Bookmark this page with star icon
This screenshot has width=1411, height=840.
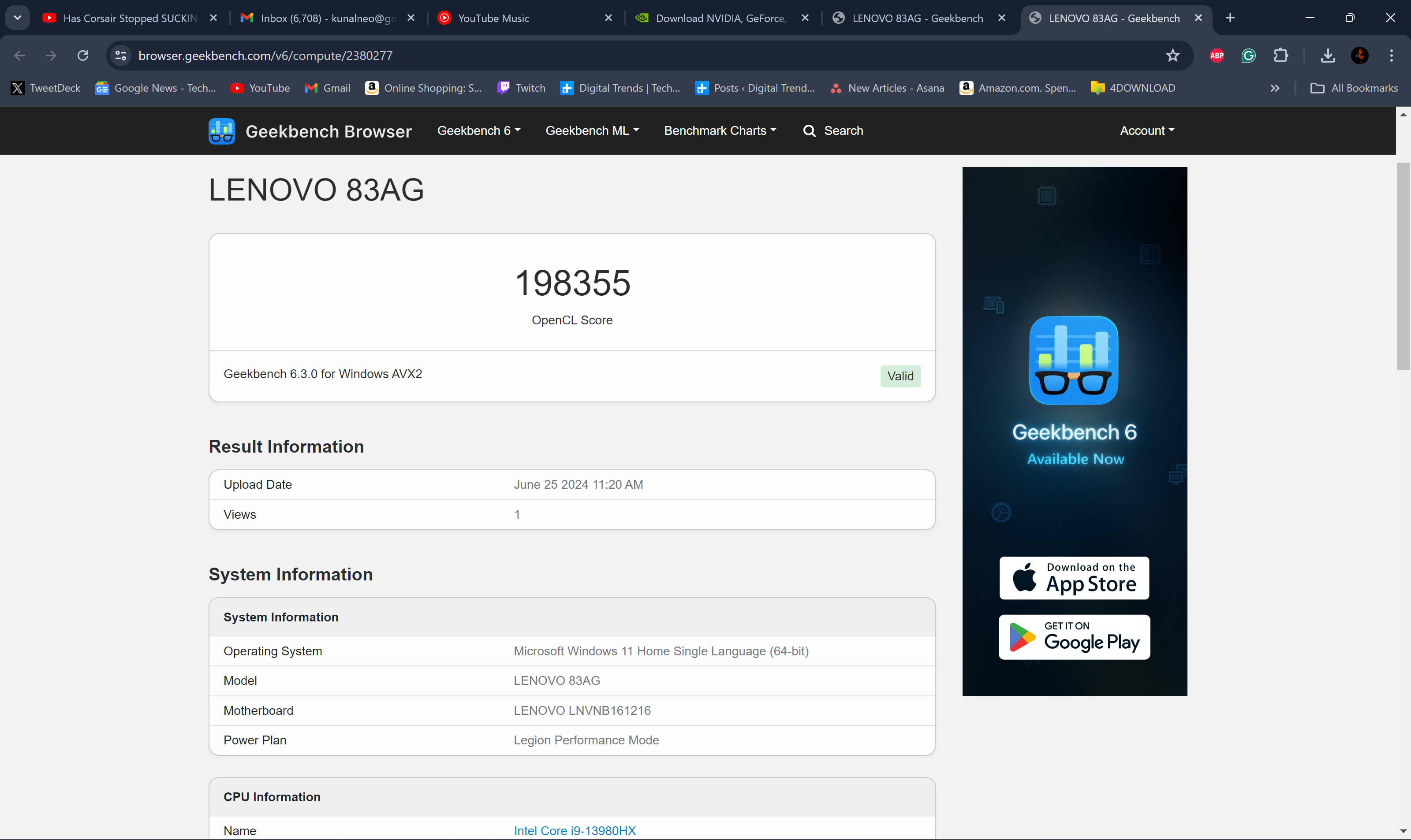pos(1172,56)
